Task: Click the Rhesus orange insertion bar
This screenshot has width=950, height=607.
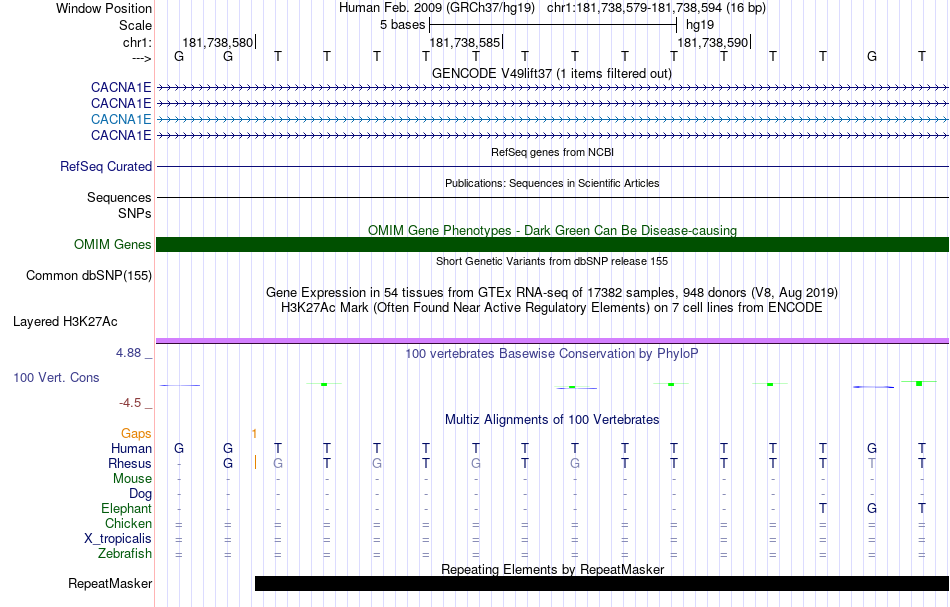Action: [255, 462]
